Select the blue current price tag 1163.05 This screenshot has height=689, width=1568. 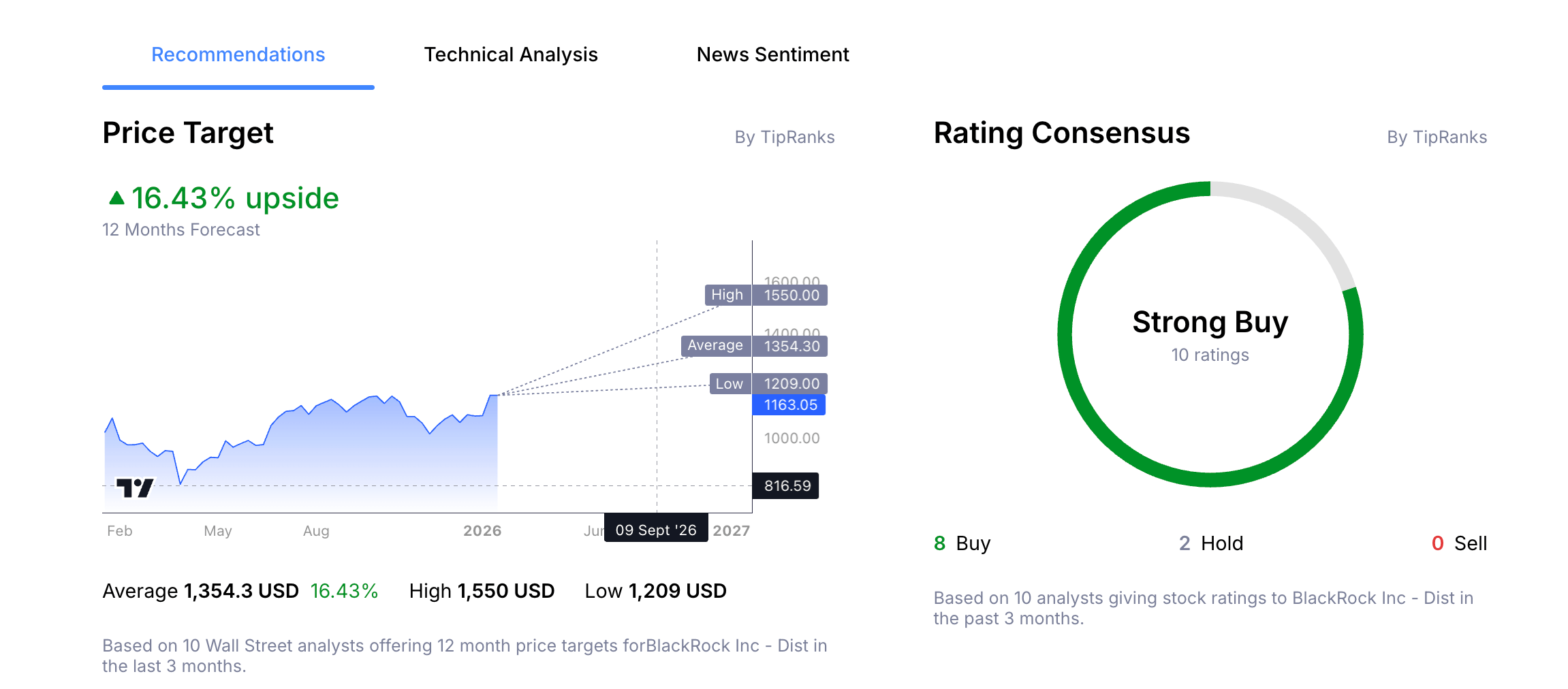(788, 405)
